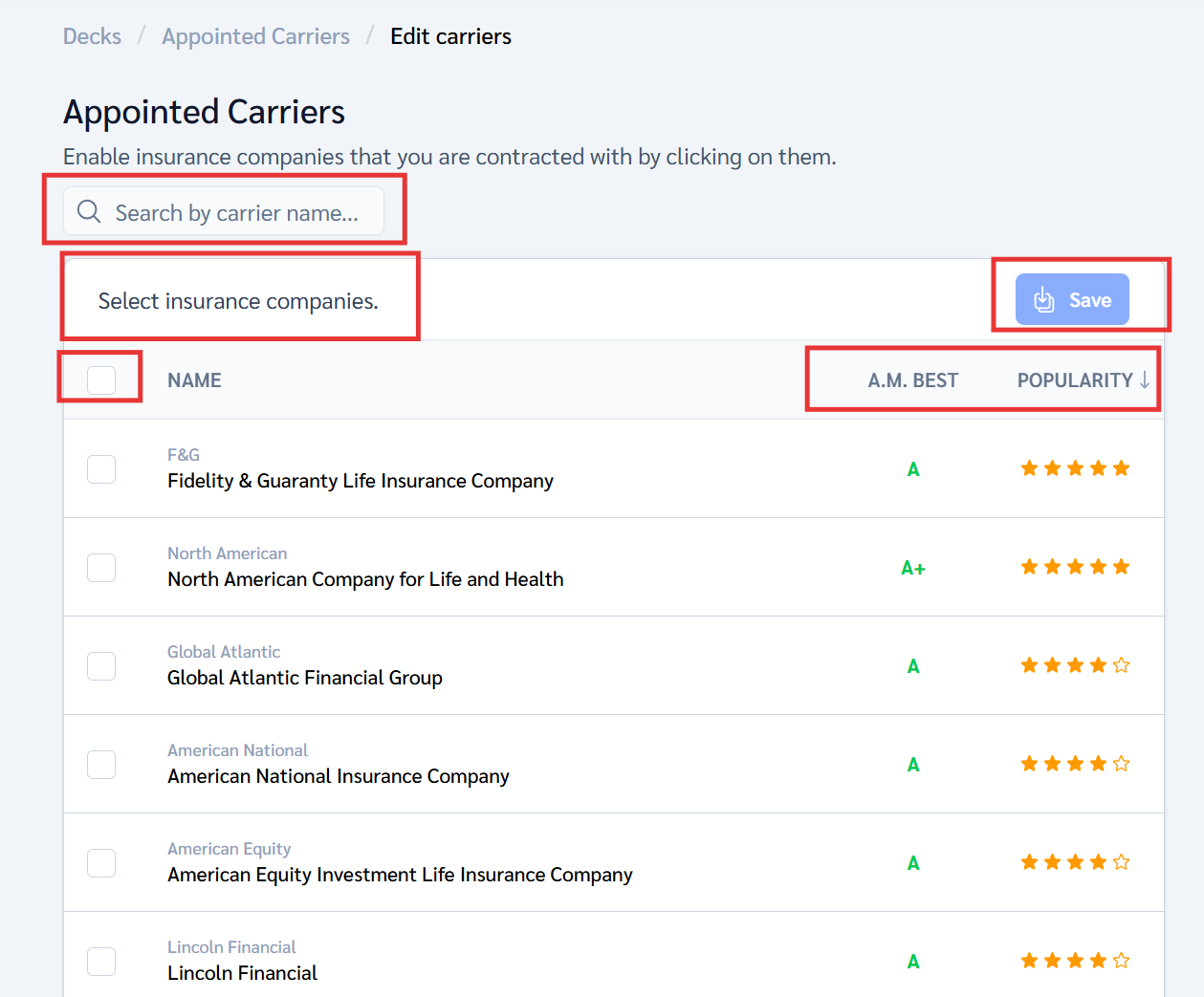Viewport: 1204px width, 997px height.
Task: Click the search magnifier icon
Action: (89, 211)
